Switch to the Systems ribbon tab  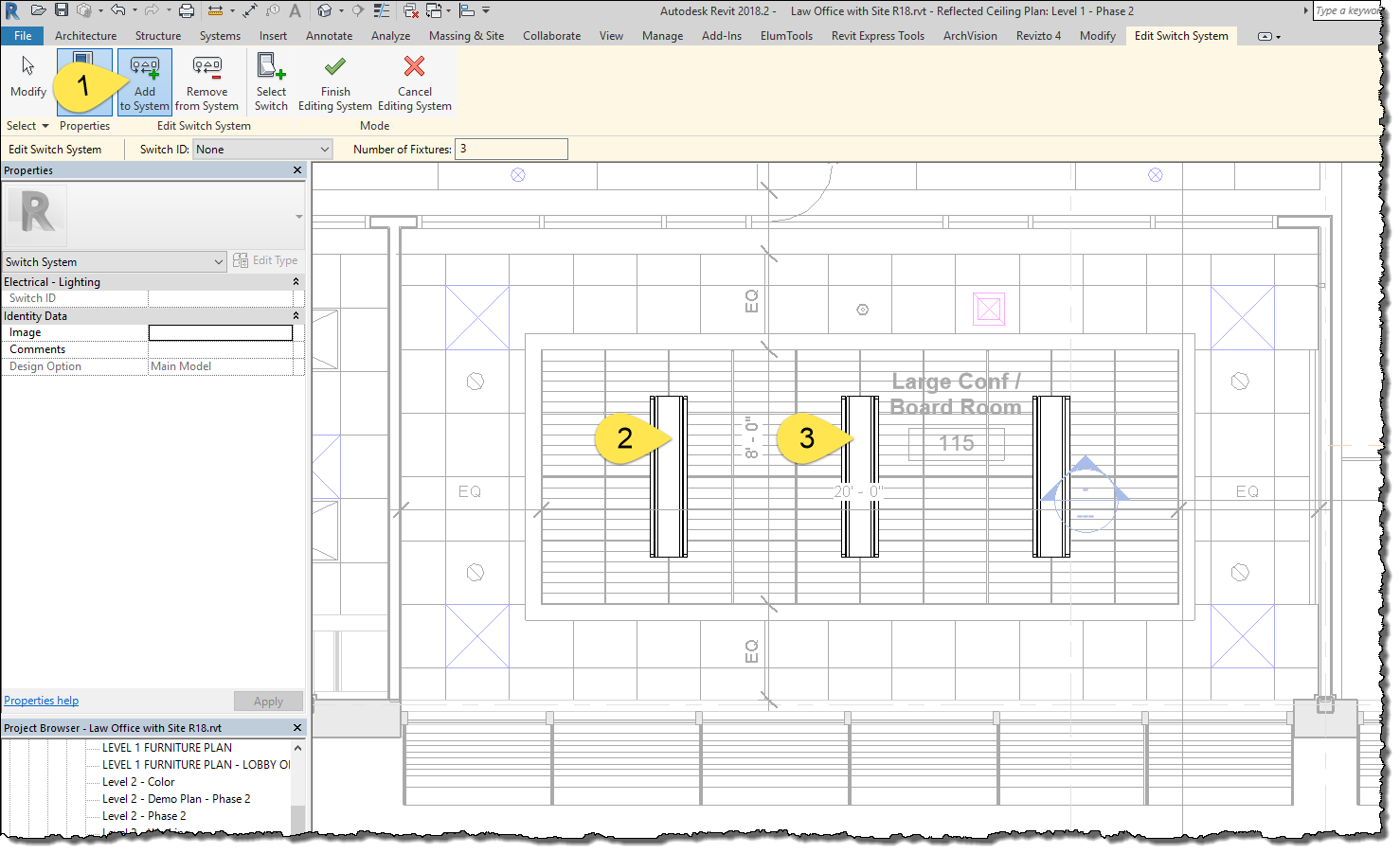[220, 36]
